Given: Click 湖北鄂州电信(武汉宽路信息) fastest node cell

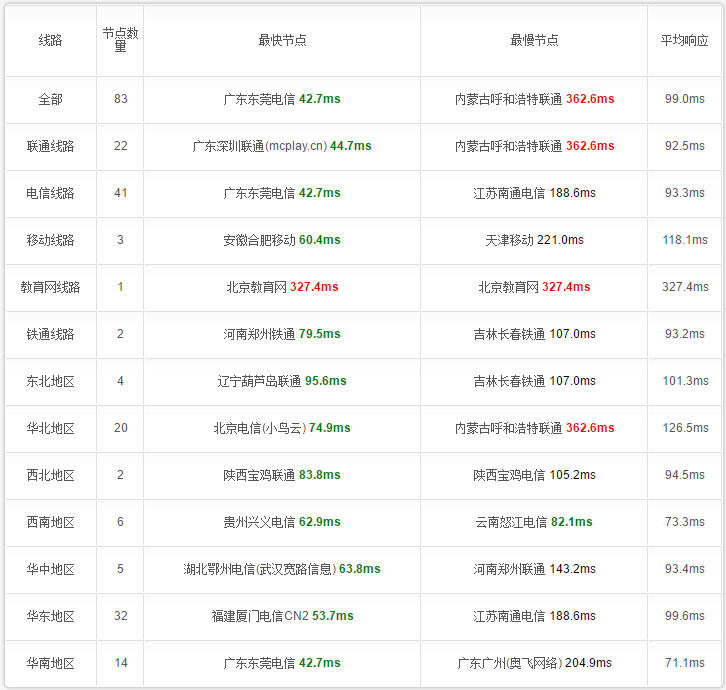Looking at the screenshot, I should coord(282,569).
